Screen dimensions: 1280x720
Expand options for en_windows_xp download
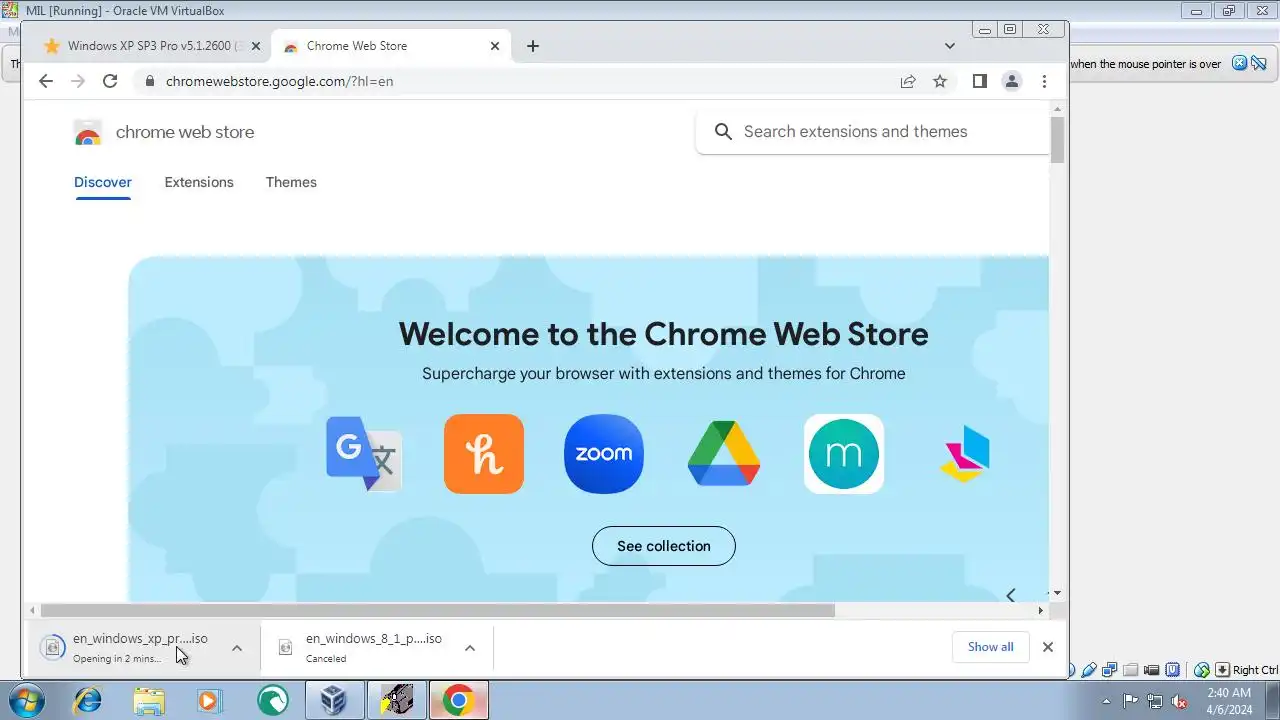[x=237, y=648]
